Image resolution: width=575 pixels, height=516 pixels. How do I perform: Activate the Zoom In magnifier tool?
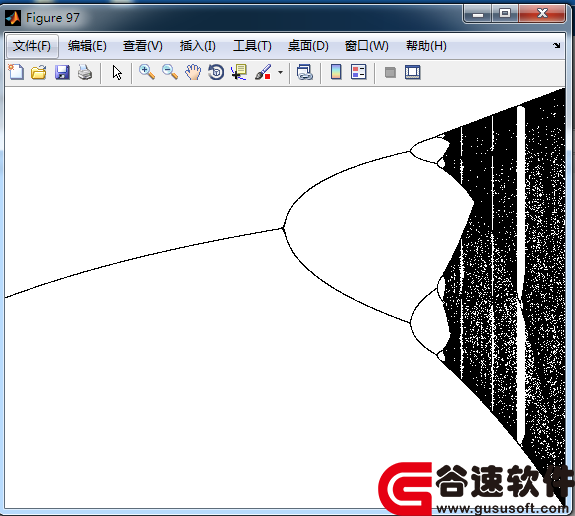147,72
